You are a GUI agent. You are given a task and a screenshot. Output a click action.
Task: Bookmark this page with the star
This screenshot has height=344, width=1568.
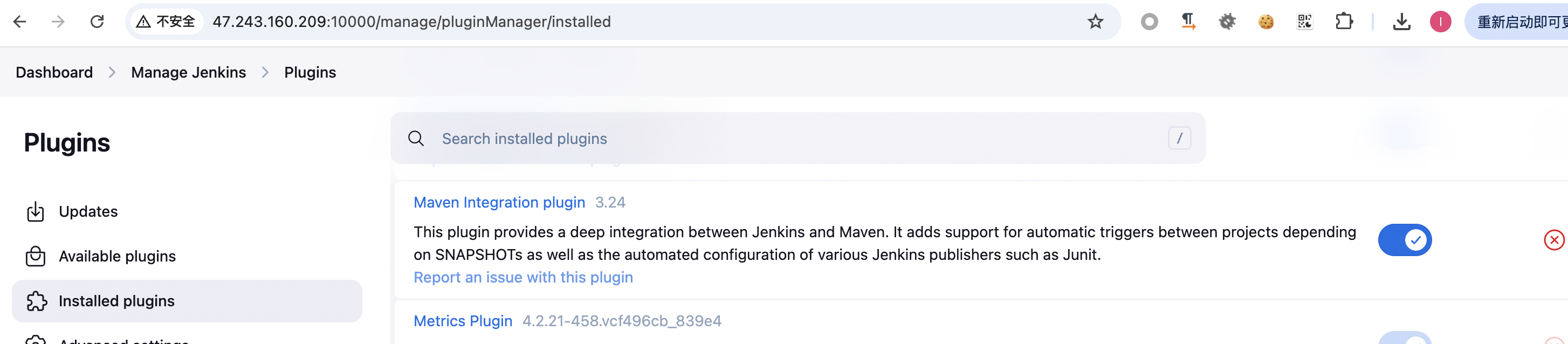coord(1095,22)
